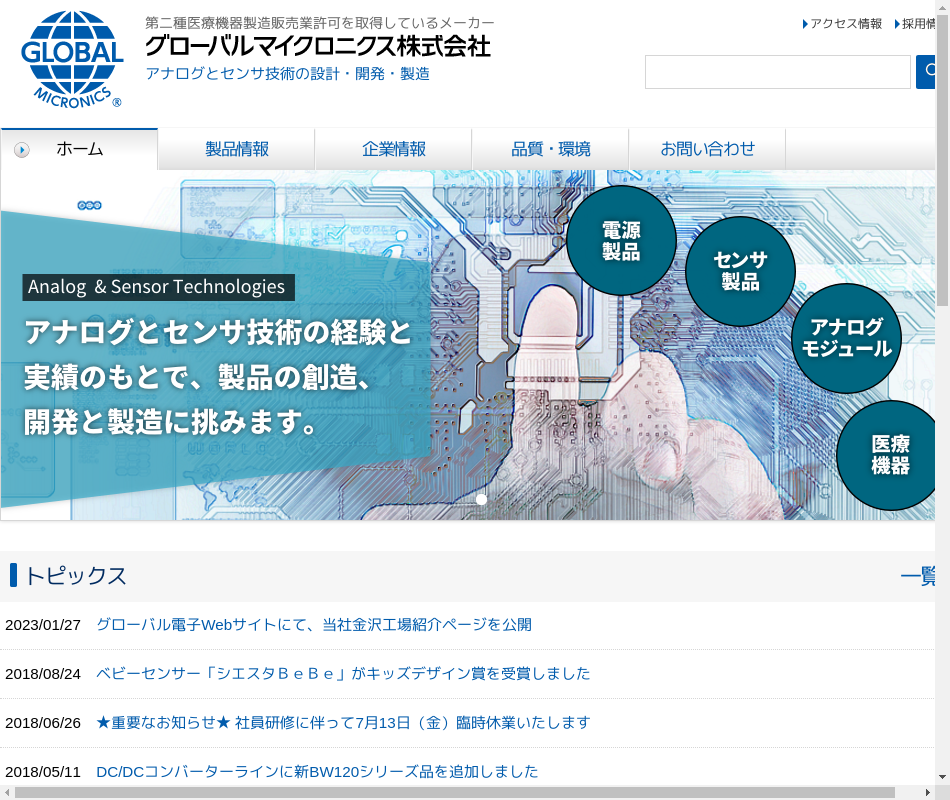This screenshot has height=800, width=950.
Task: Switch to the 企業情報 tab
Action: 394,149
